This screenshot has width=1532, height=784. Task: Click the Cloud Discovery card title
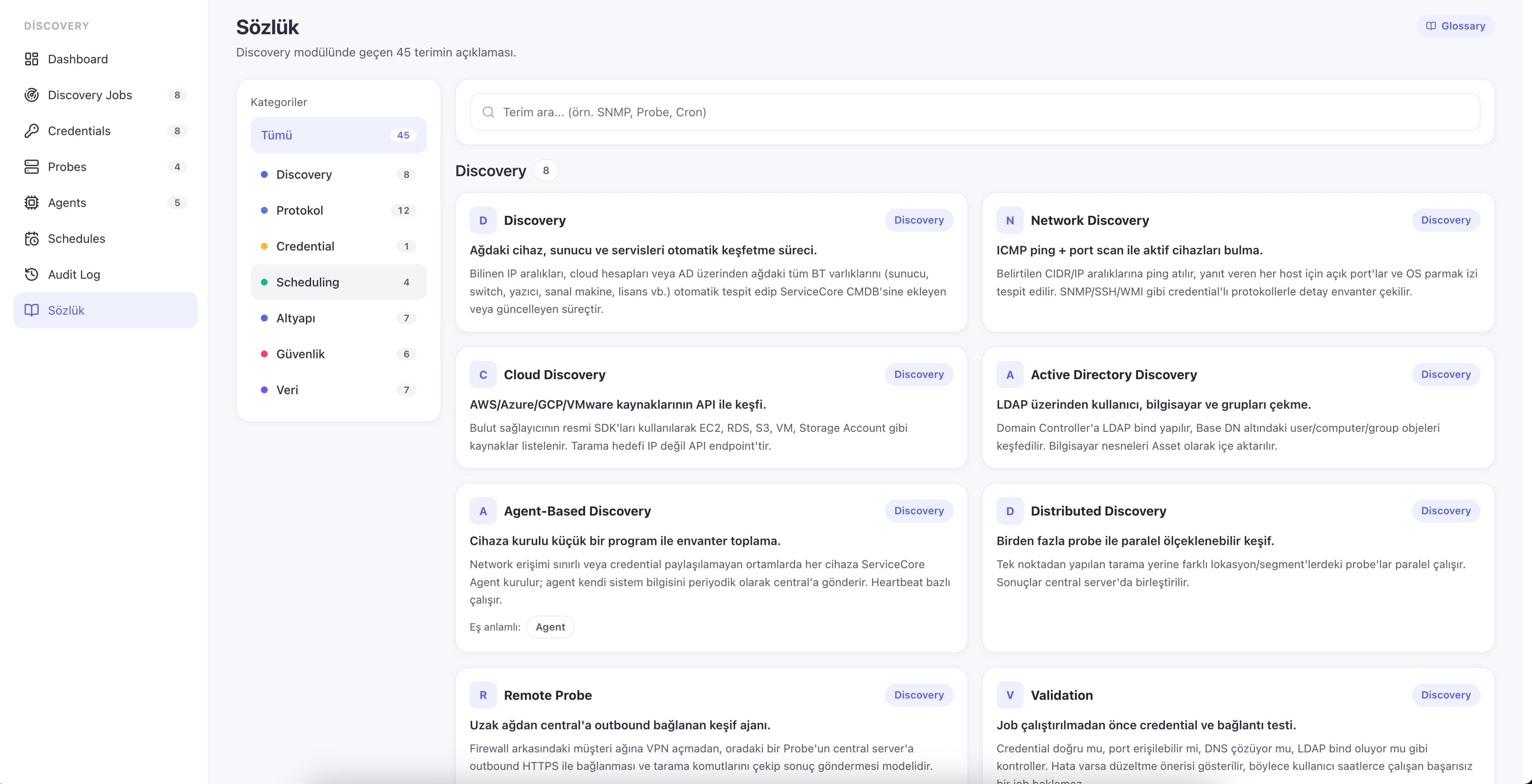(554, 375)
